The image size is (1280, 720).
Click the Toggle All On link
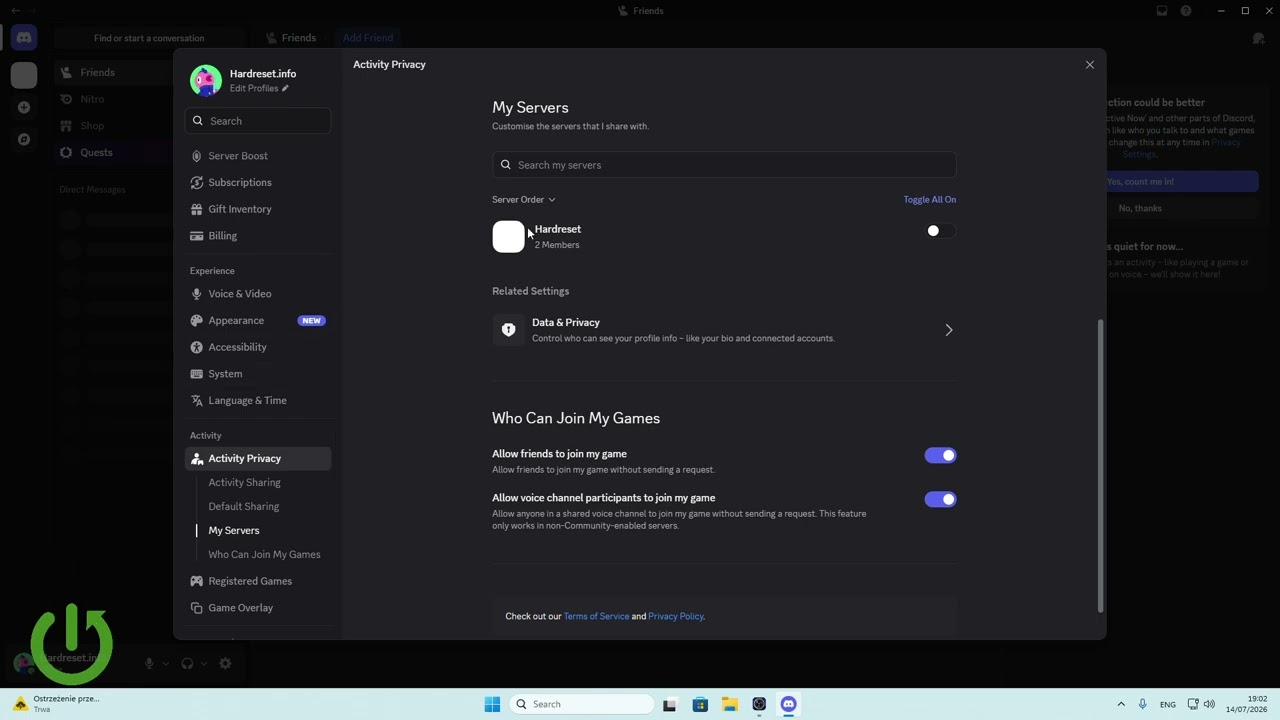[x=930, y=199]
